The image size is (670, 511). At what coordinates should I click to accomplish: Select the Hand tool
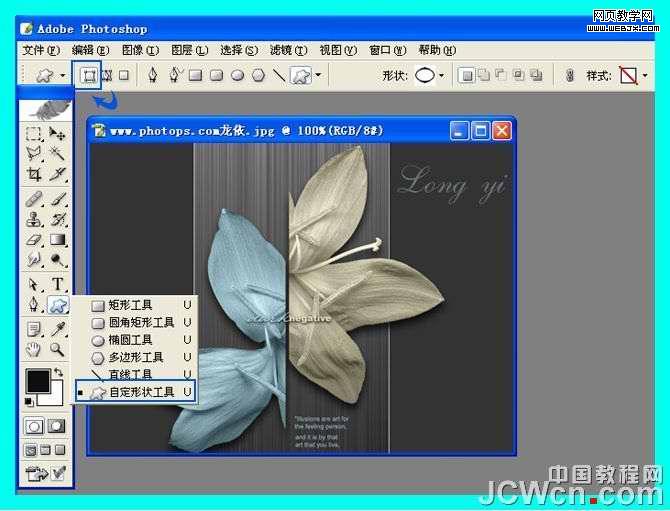[x=33, y=349]
